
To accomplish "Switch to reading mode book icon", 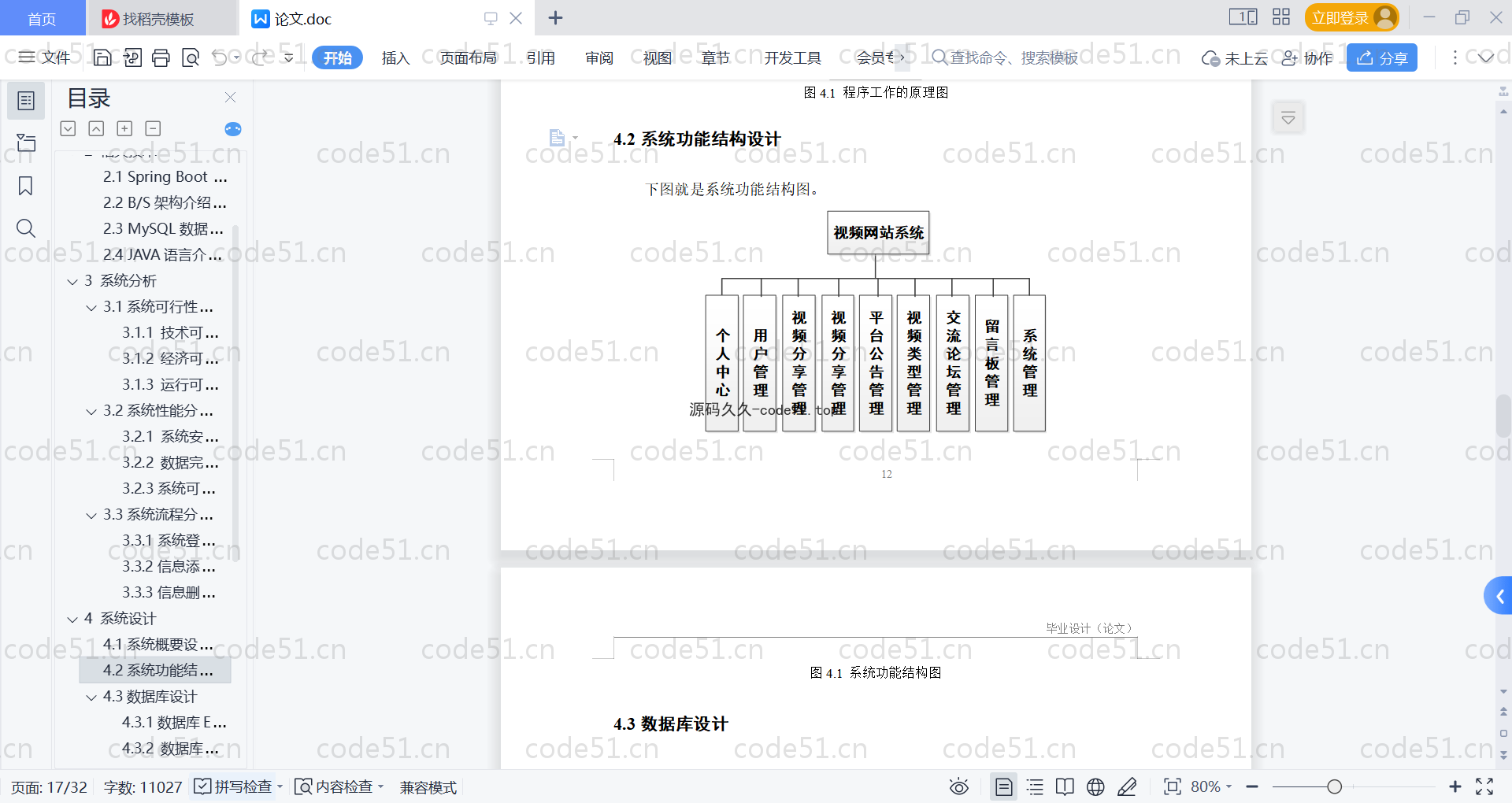I will pyautogui.click(x=1065, y=786).
